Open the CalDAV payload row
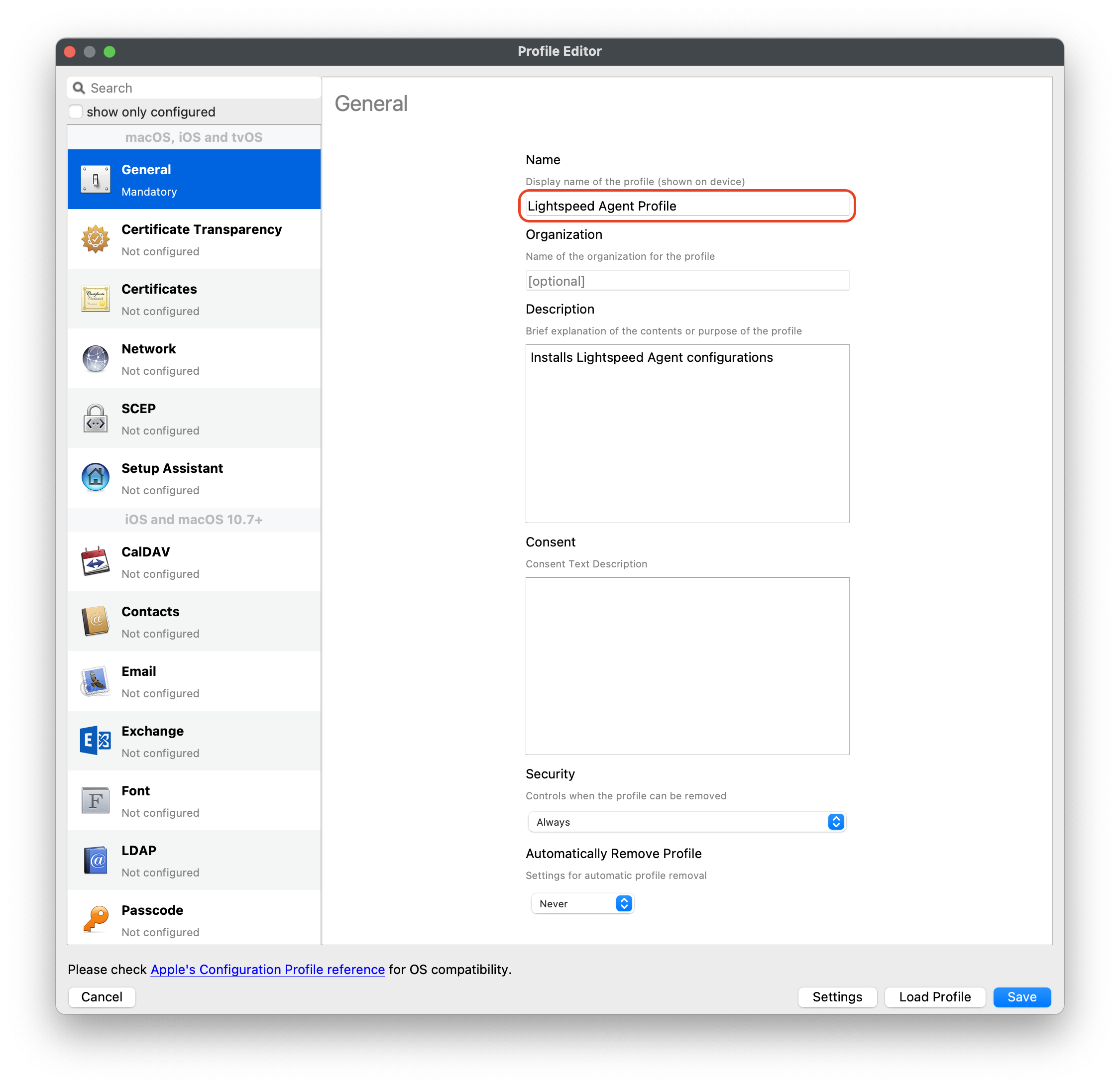The width and height of the screenshot is (1120, 1088). coord(194,562)
